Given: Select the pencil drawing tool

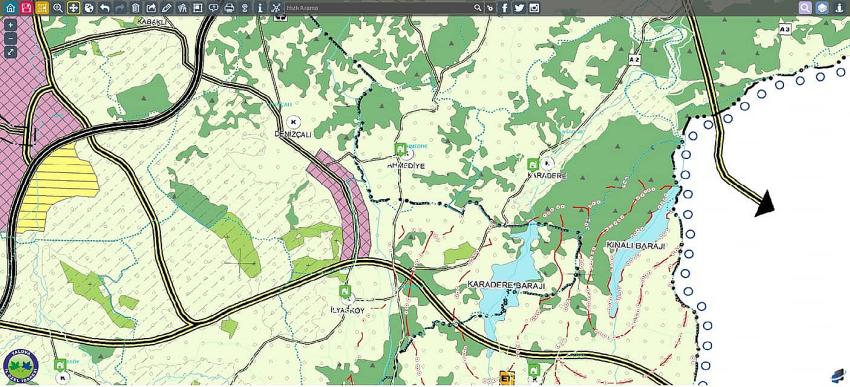Looking at the screenshot, I should pyautogui.click(x=167, y=8).
